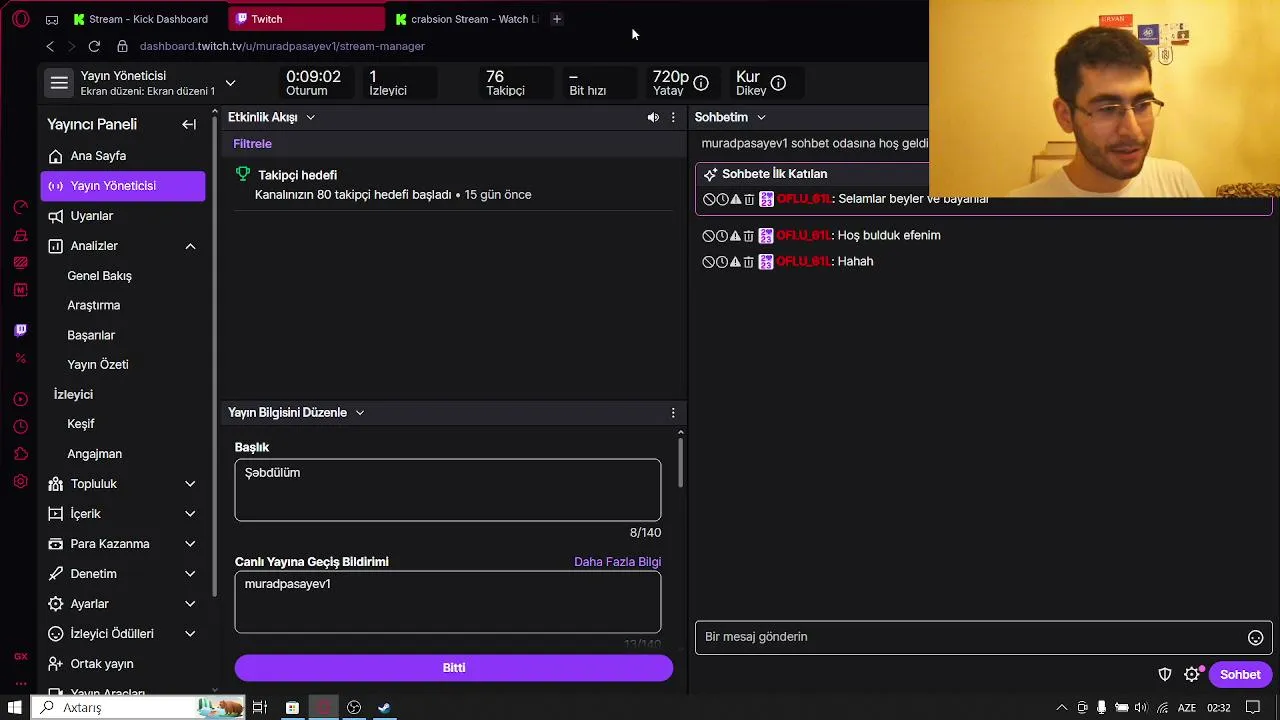Collapse the Yayıncı Paneli sidebar arrow
The height and width of the screenshot is (720, 1280).
(189, 124)
